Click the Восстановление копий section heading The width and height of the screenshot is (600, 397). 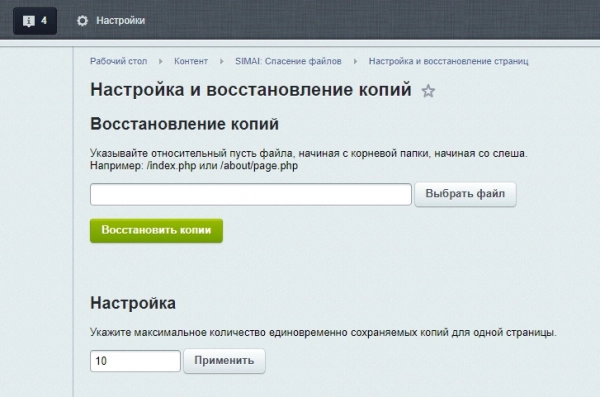coord(184,124)
